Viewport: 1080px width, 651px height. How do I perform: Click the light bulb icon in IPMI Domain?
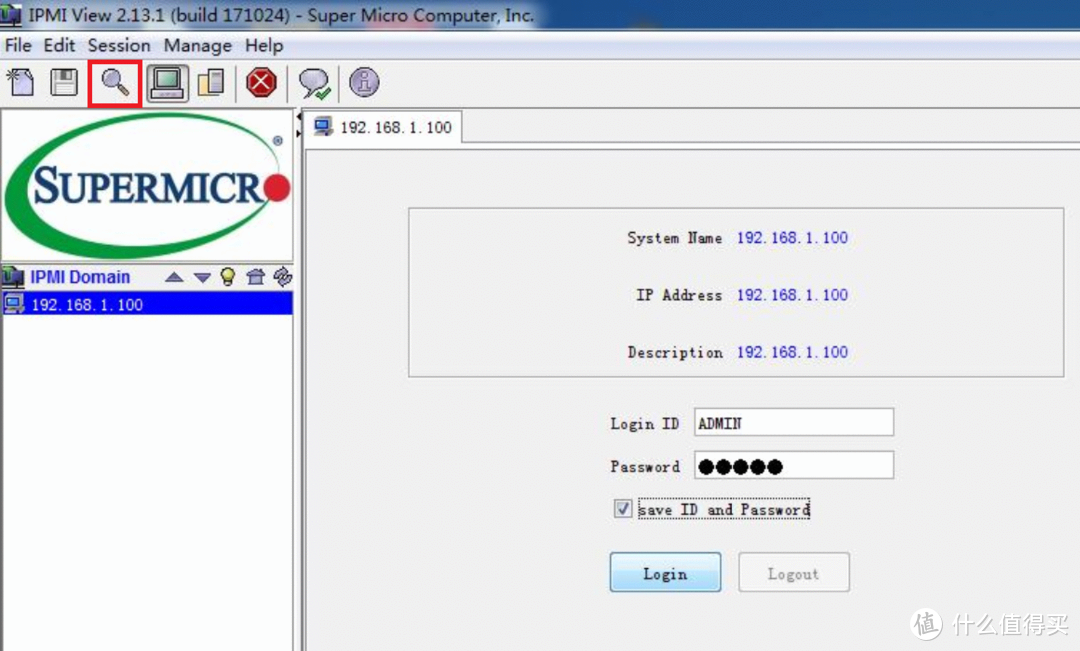[228, 277]
